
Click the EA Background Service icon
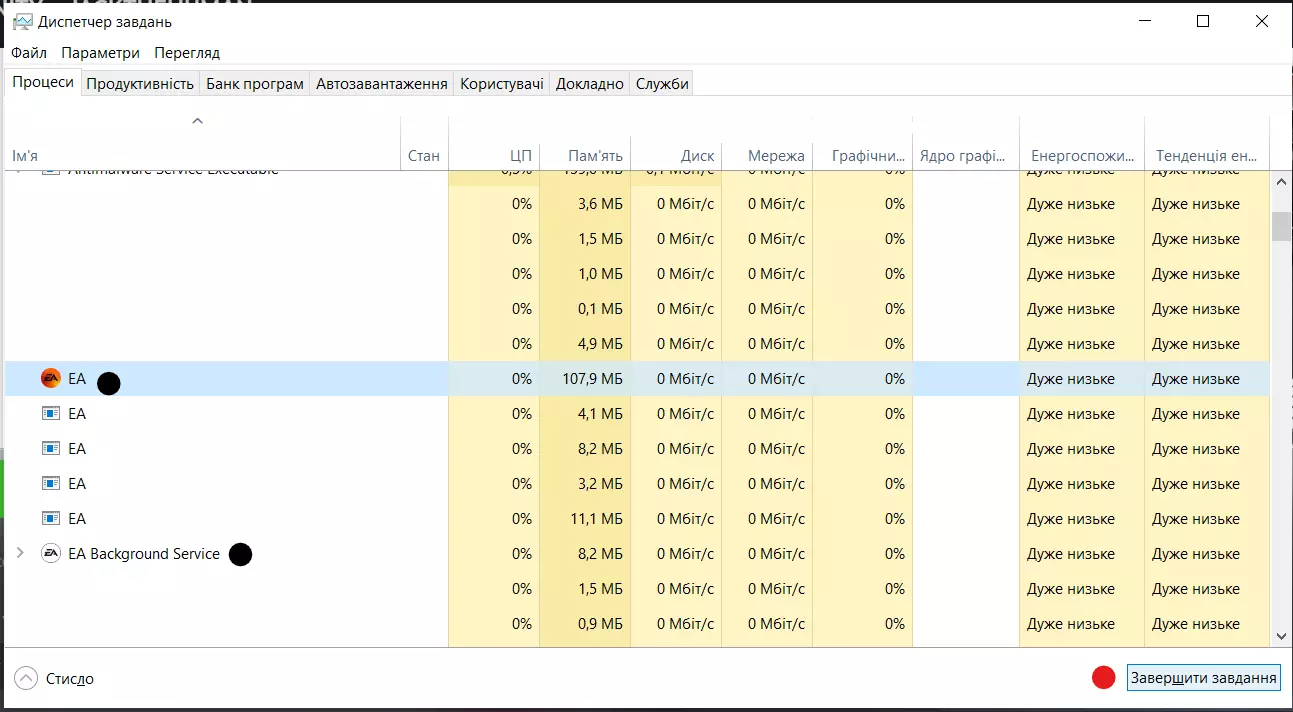(x=50, y=554)
